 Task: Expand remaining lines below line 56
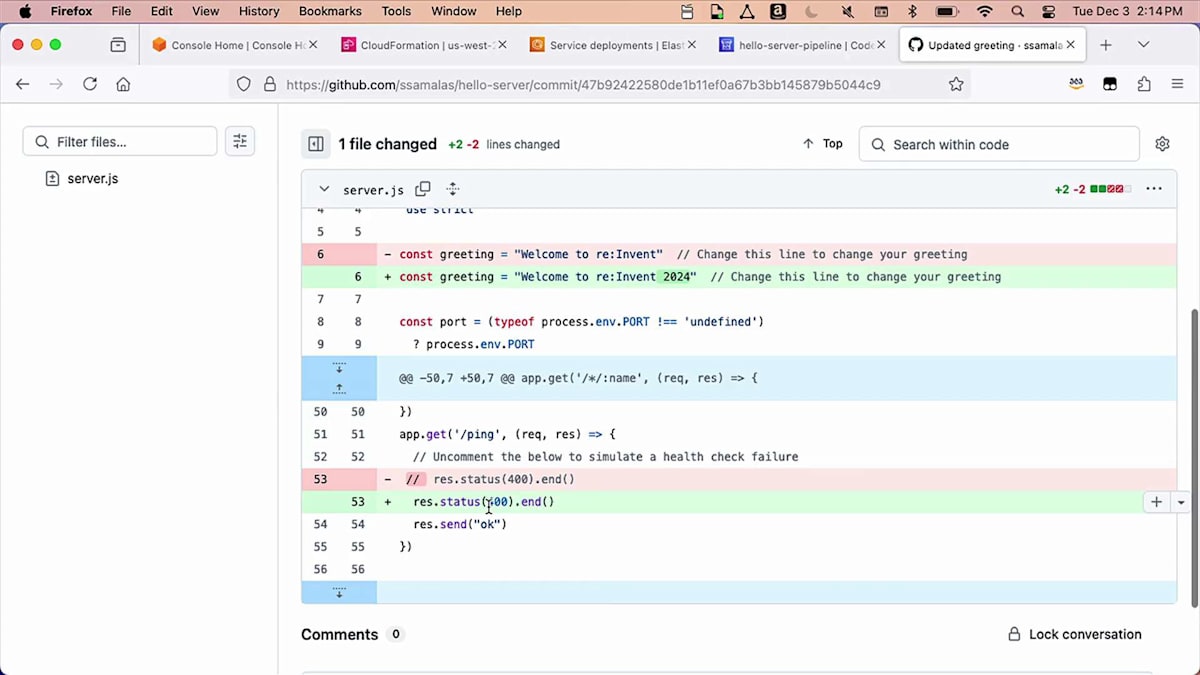coord(339,592)
